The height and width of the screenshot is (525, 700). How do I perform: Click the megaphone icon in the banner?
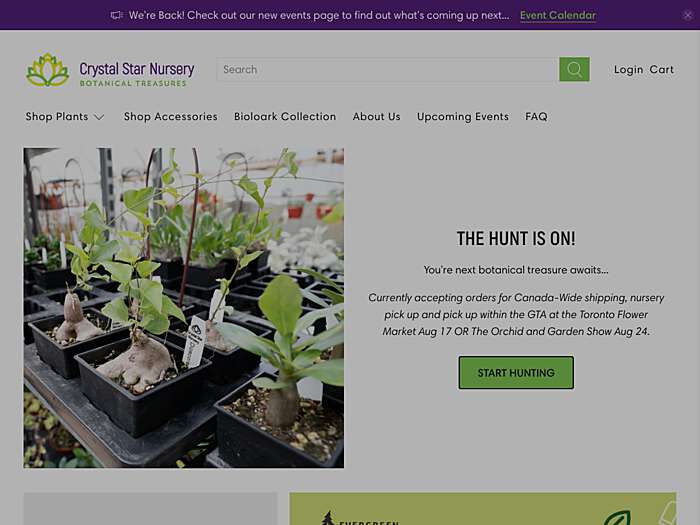[117, 15]
